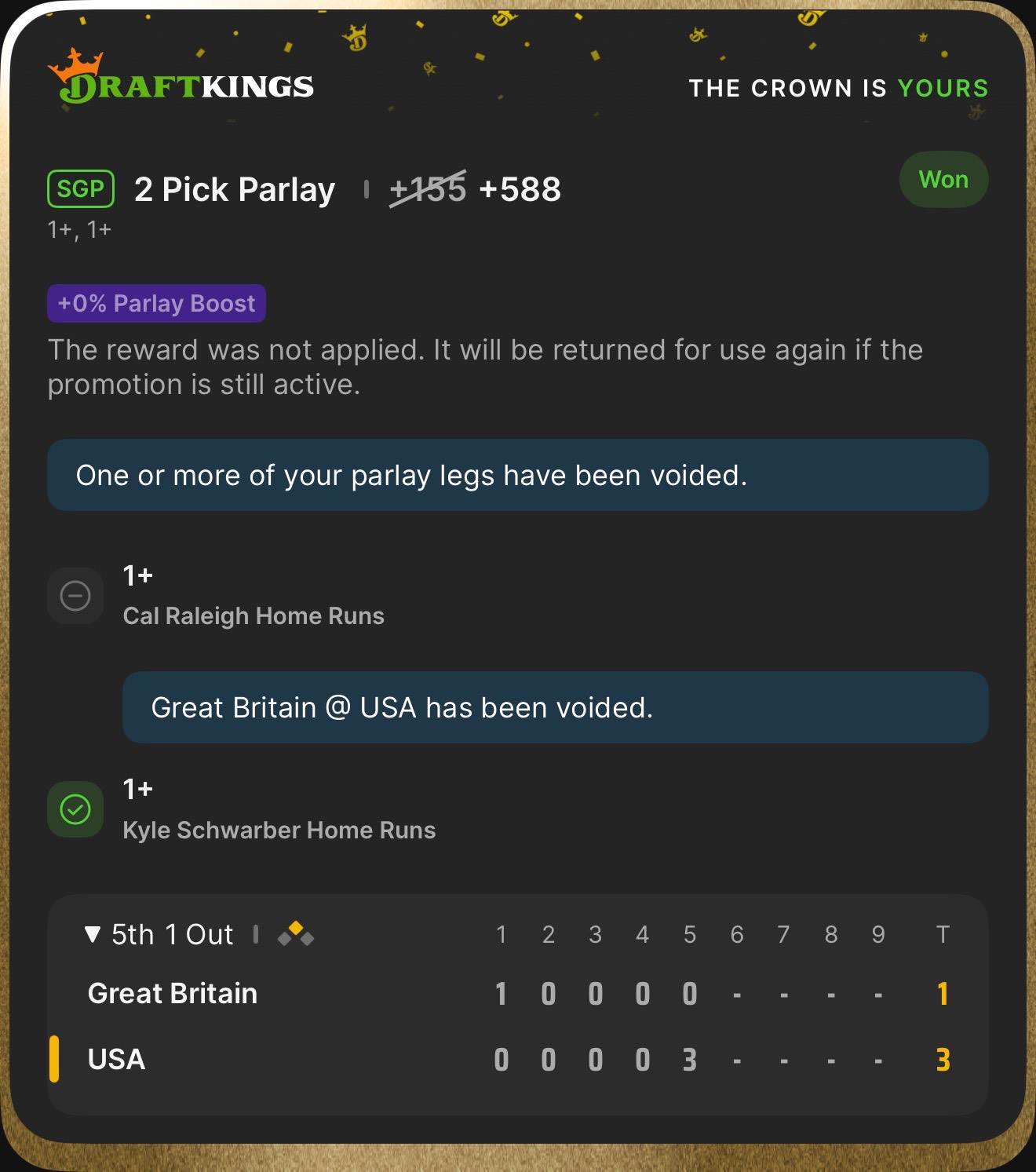
Task: Tap the parlay legs voided notice banner
Action: (517, 476)
